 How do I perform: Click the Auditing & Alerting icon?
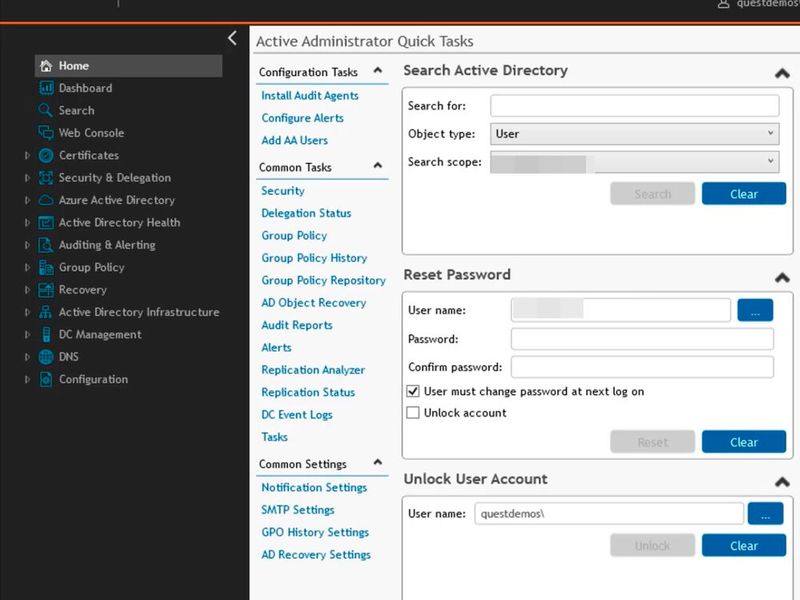(x=46, y=245)
